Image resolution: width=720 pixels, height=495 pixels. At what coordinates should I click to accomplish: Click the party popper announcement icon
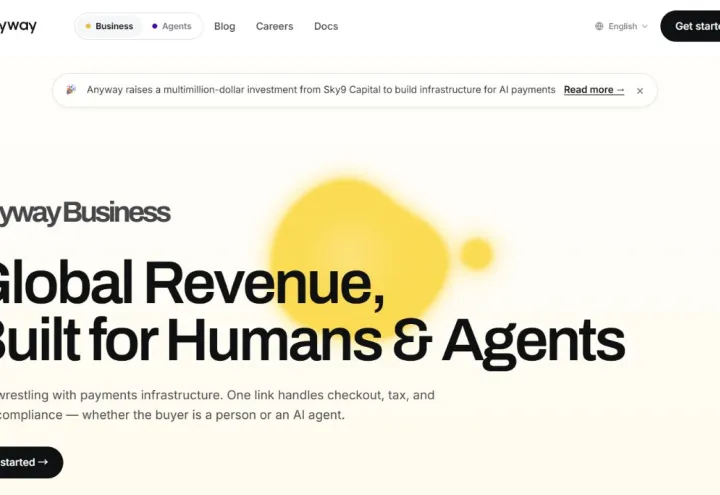click(71, 90)
